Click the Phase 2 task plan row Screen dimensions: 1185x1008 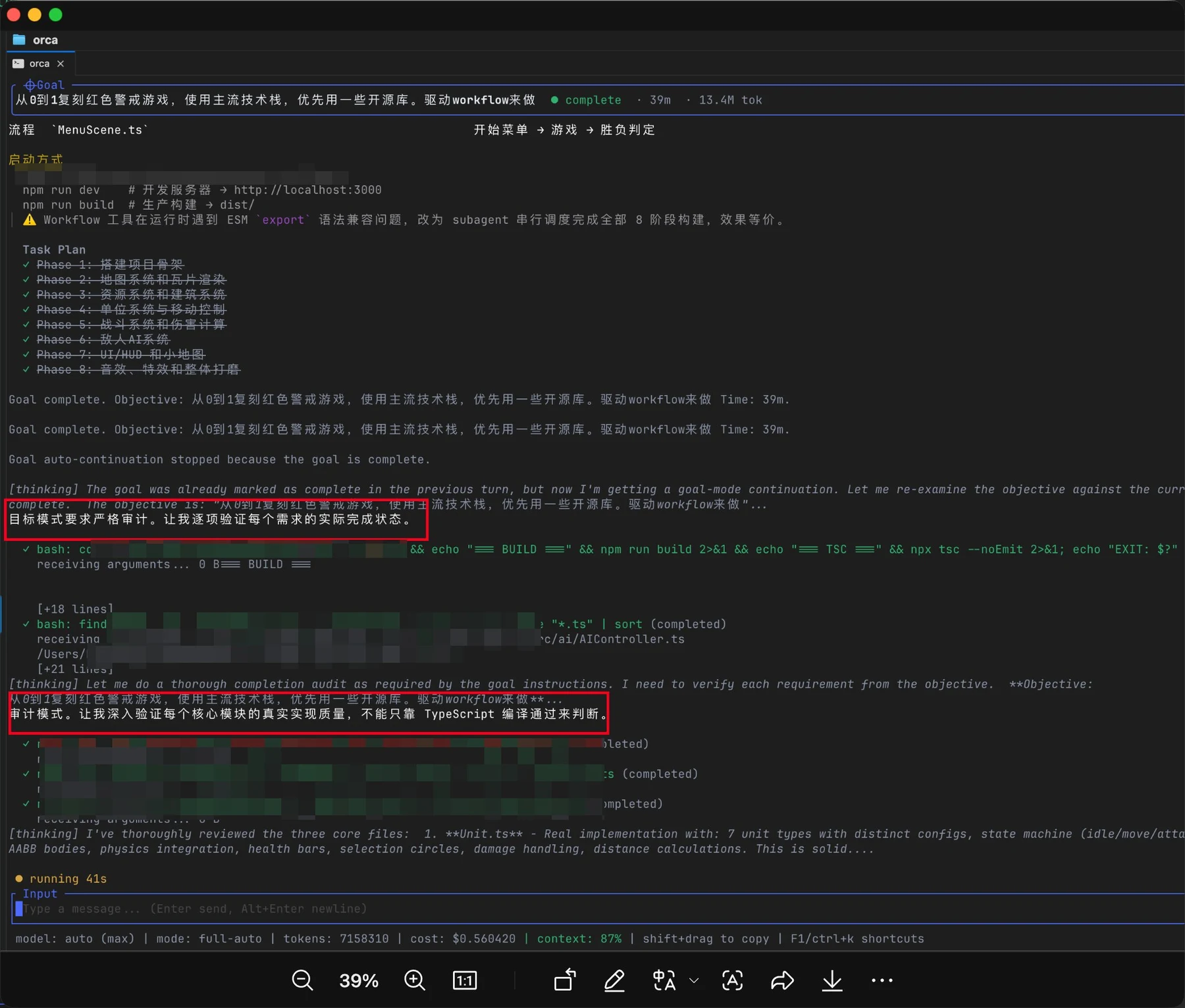click(x=124, y=280)
